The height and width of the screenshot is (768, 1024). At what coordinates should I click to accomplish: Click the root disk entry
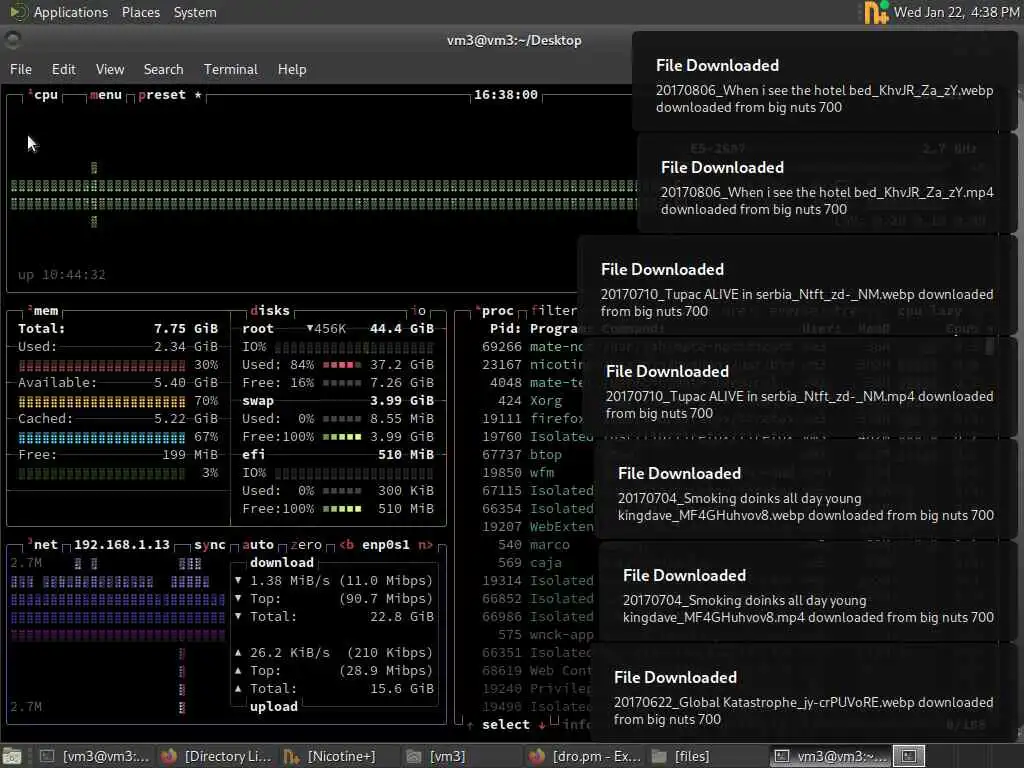[x=258, y=328]
